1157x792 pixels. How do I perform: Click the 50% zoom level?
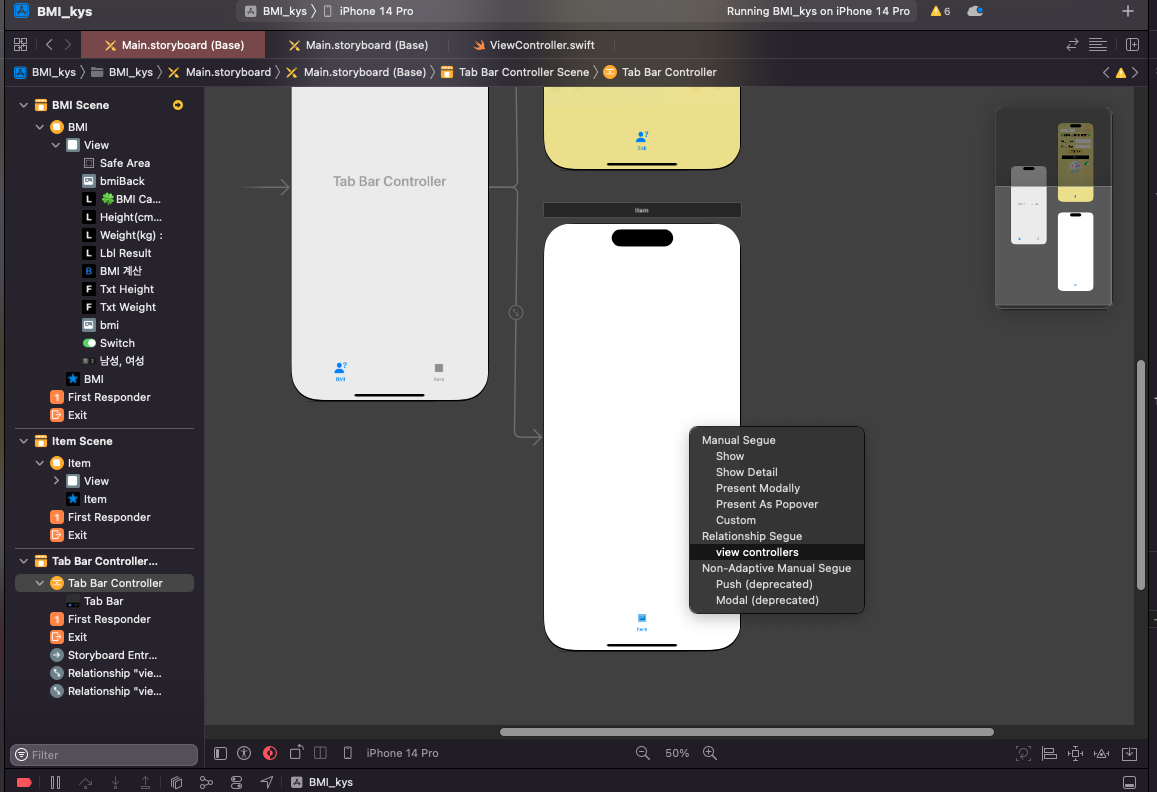(677, 753)
